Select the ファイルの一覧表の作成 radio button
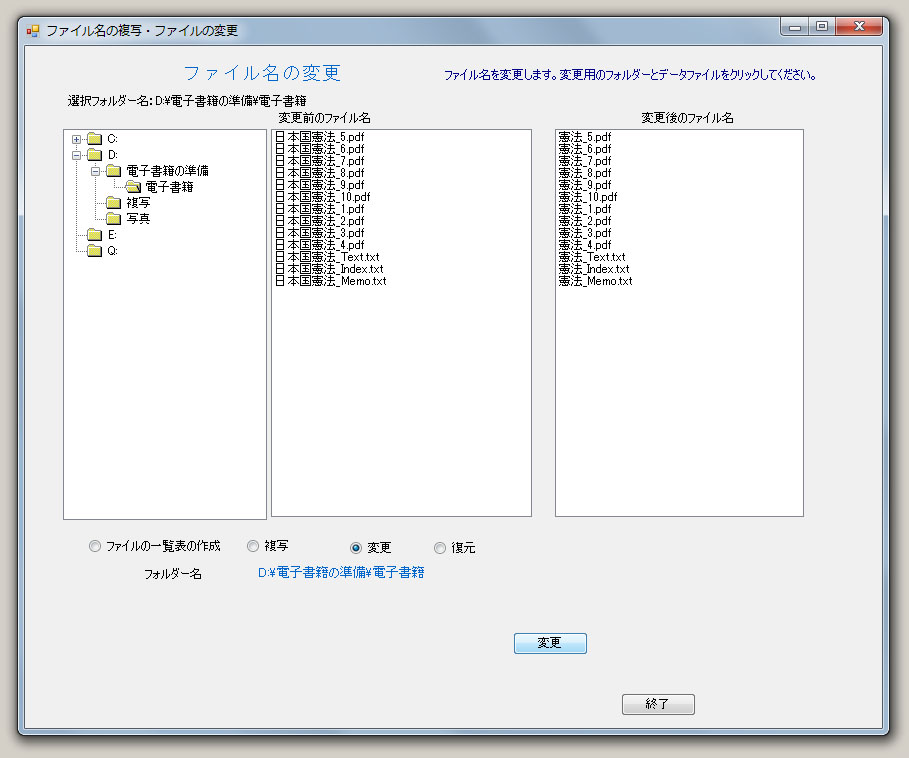Image resolution: width=909 pixels, height=758 pixels. pyautogui.click(x=95, y=546)
